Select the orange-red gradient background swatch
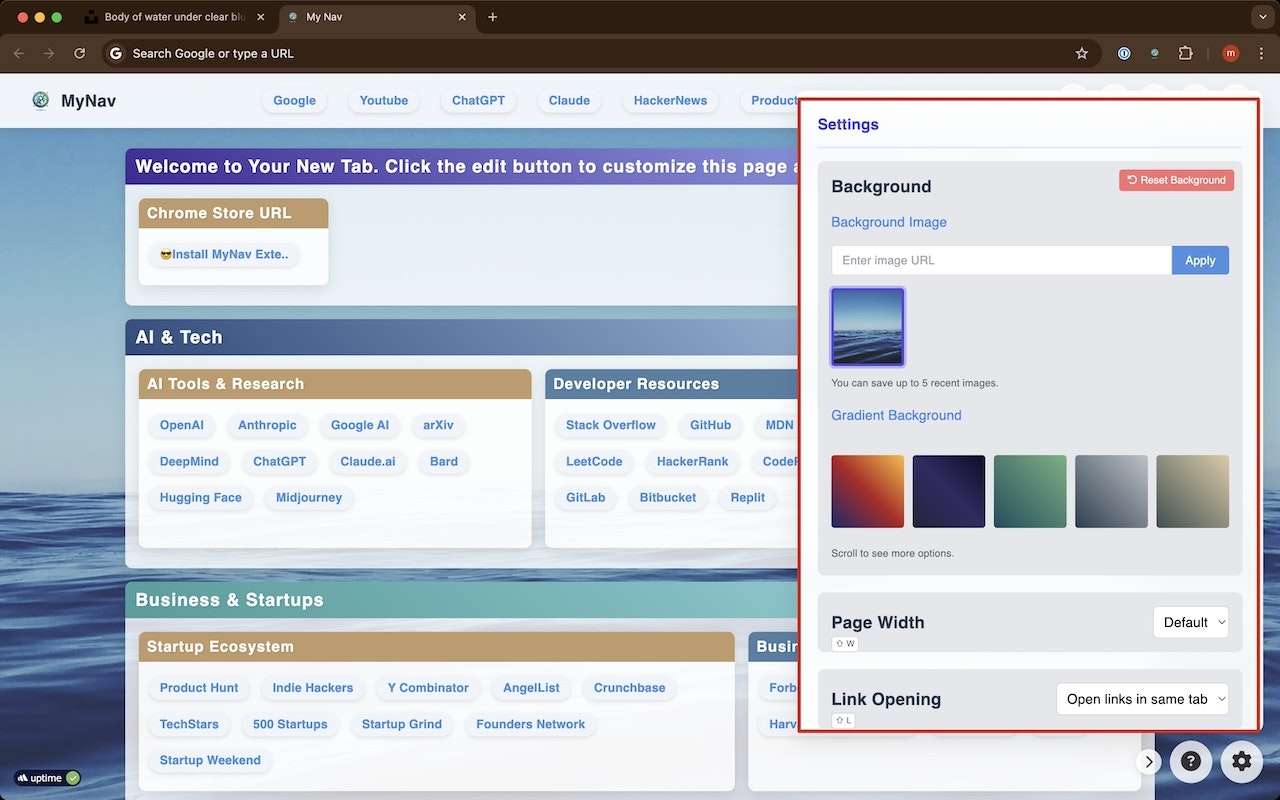The image size is (1280, 800). [868, 491]
